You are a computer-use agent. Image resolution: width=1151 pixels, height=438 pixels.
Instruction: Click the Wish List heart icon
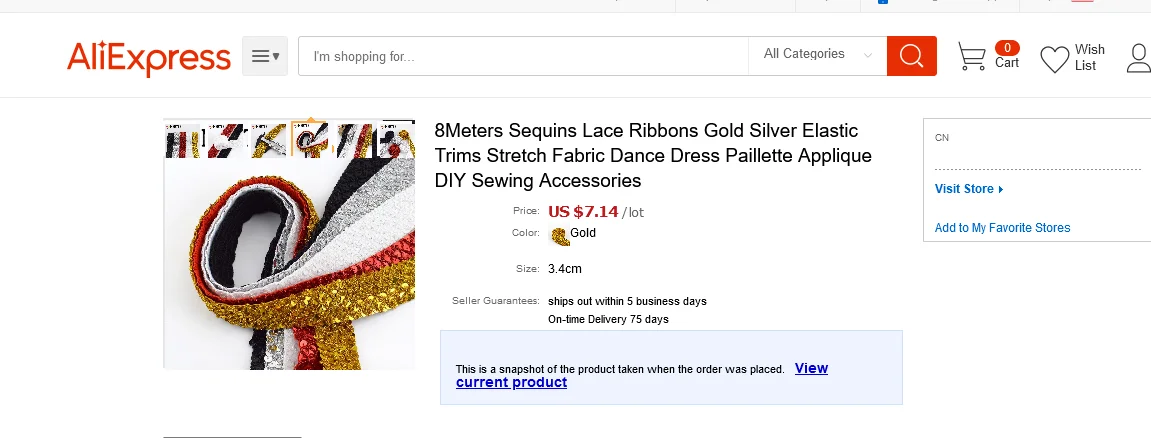click(1054, 59)
